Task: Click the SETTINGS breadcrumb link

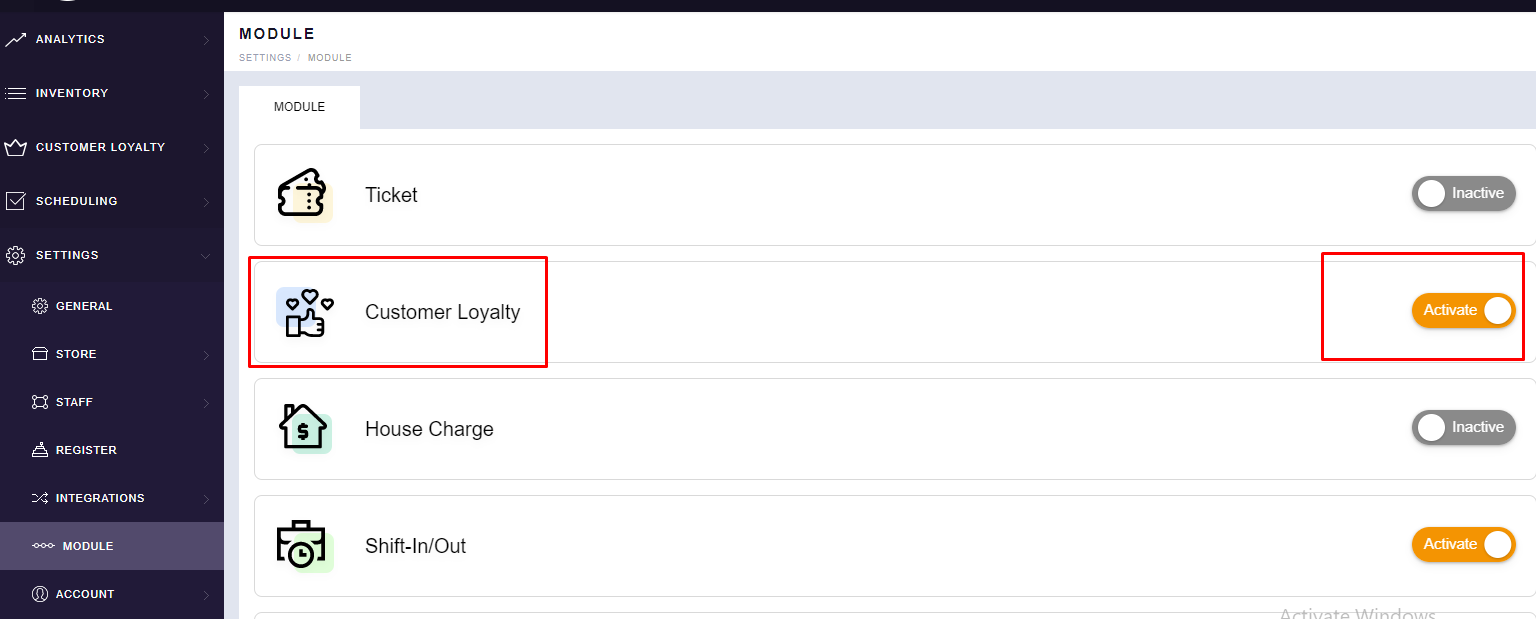Action: click(x=265, y=58)
